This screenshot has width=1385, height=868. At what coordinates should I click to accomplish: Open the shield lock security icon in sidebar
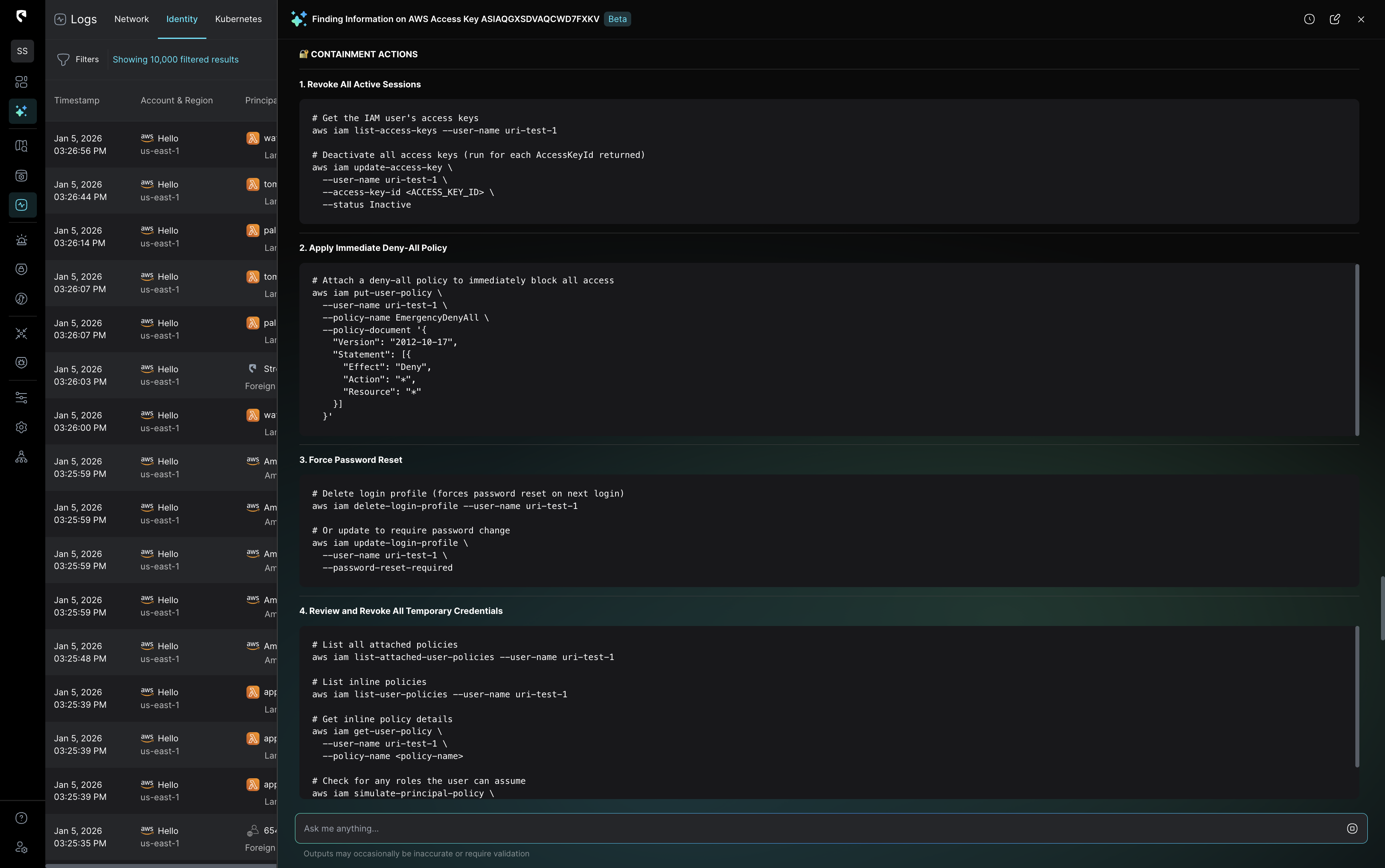point(22,269)
